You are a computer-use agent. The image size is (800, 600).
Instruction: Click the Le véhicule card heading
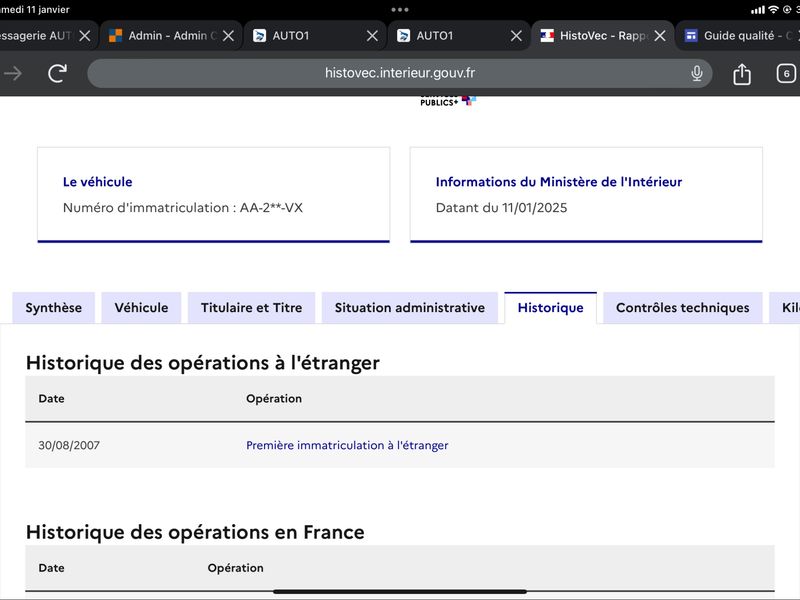point(97,182)
